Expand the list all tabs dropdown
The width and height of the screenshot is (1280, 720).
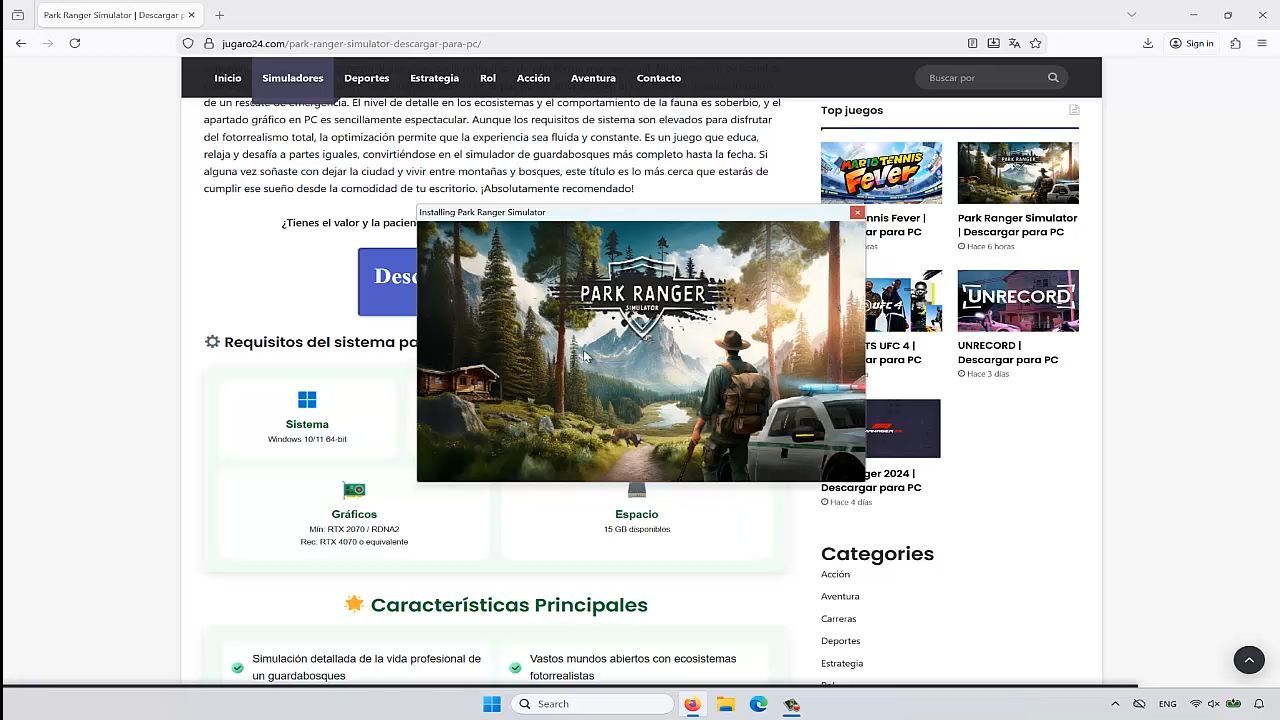click(1131, 15)
